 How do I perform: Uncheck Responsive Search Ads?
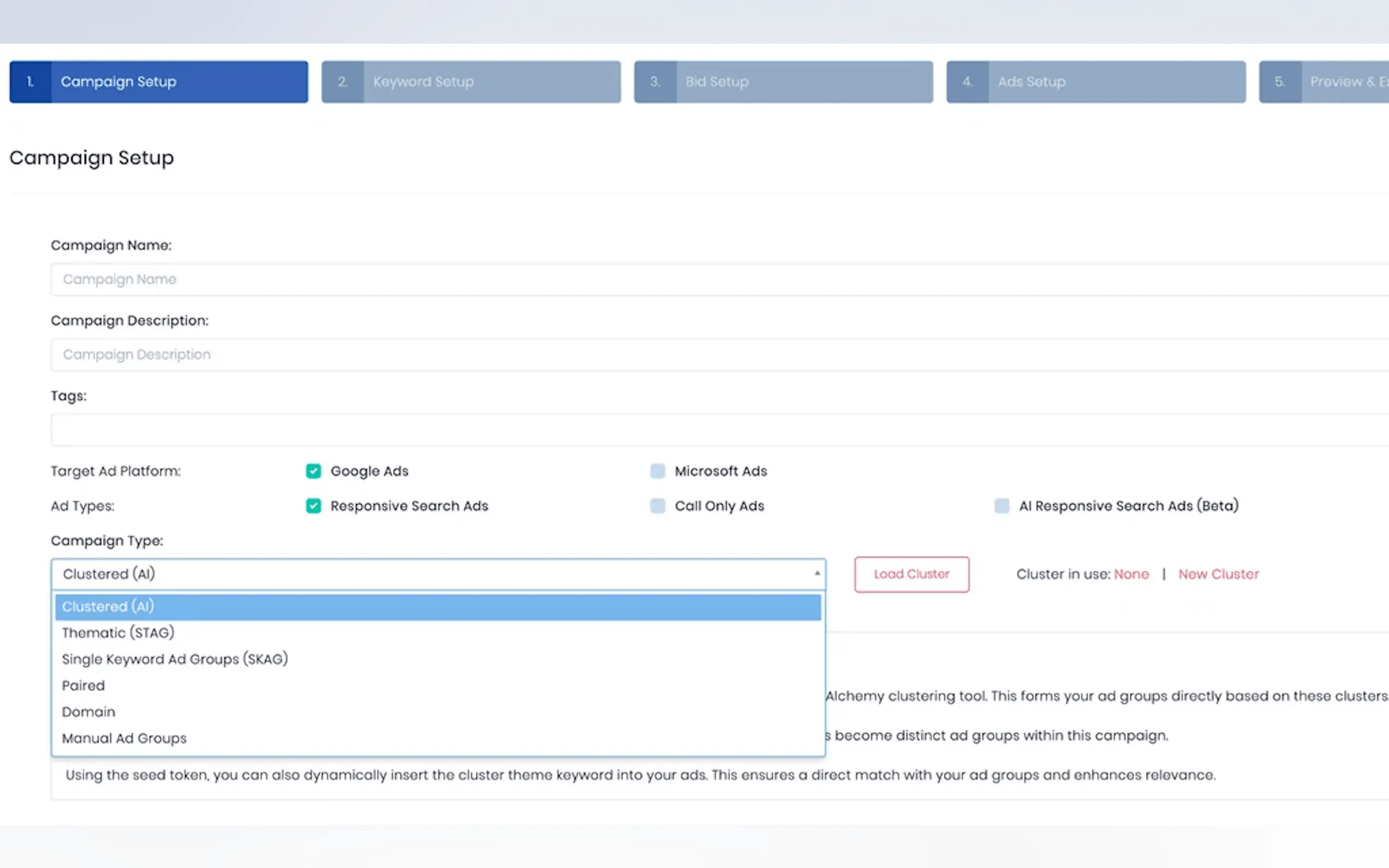313,506
